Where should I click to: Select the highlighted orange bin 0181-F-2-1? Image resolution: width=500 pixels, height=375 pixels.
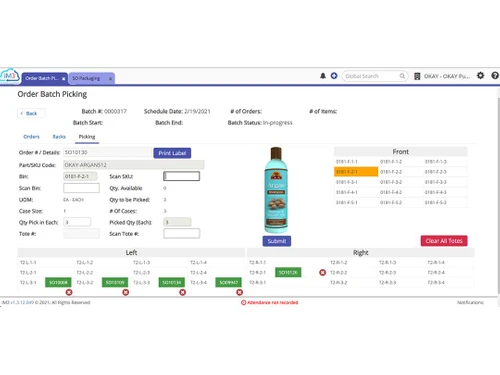tap(356, 172)
